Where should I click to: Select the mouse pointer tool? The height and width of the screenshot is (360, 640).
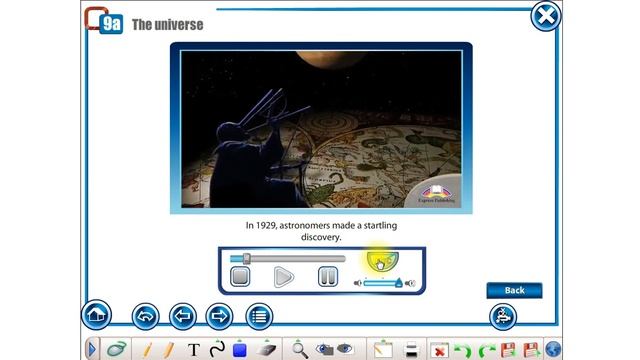click(x=117, y=349)
